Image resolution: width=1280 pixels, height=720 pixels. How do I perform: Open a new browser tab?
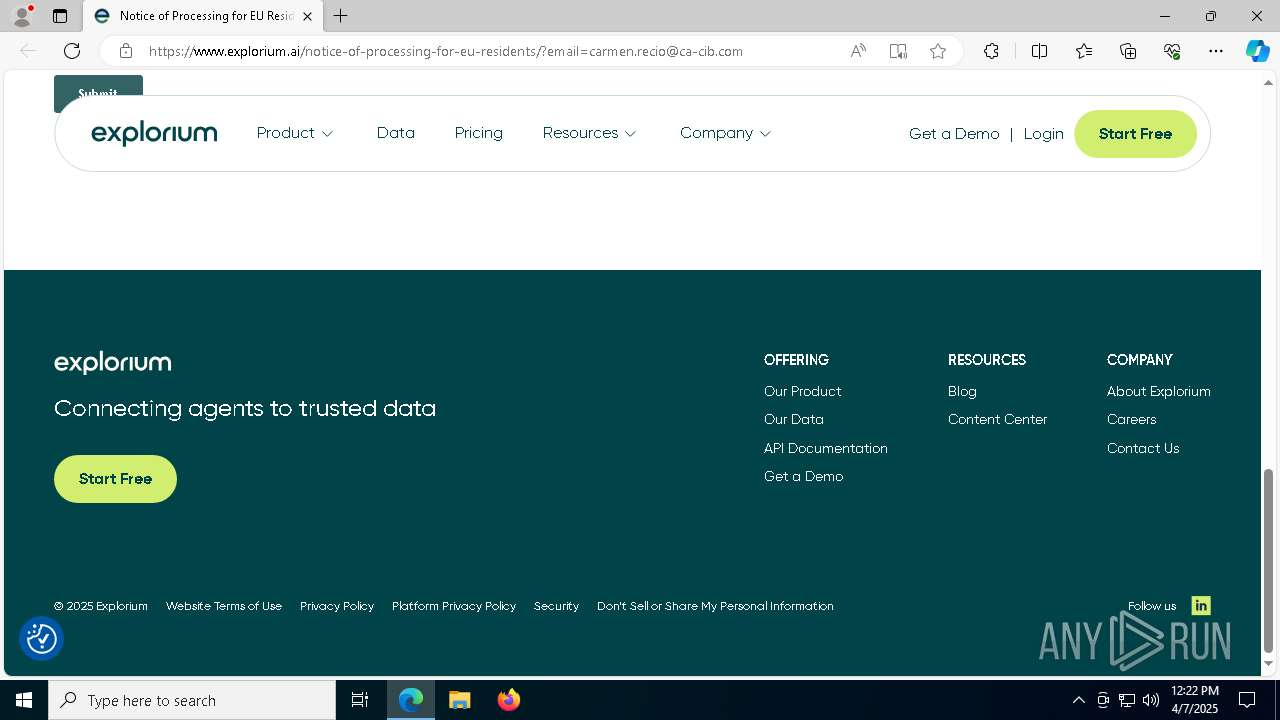tap(341, 16)
